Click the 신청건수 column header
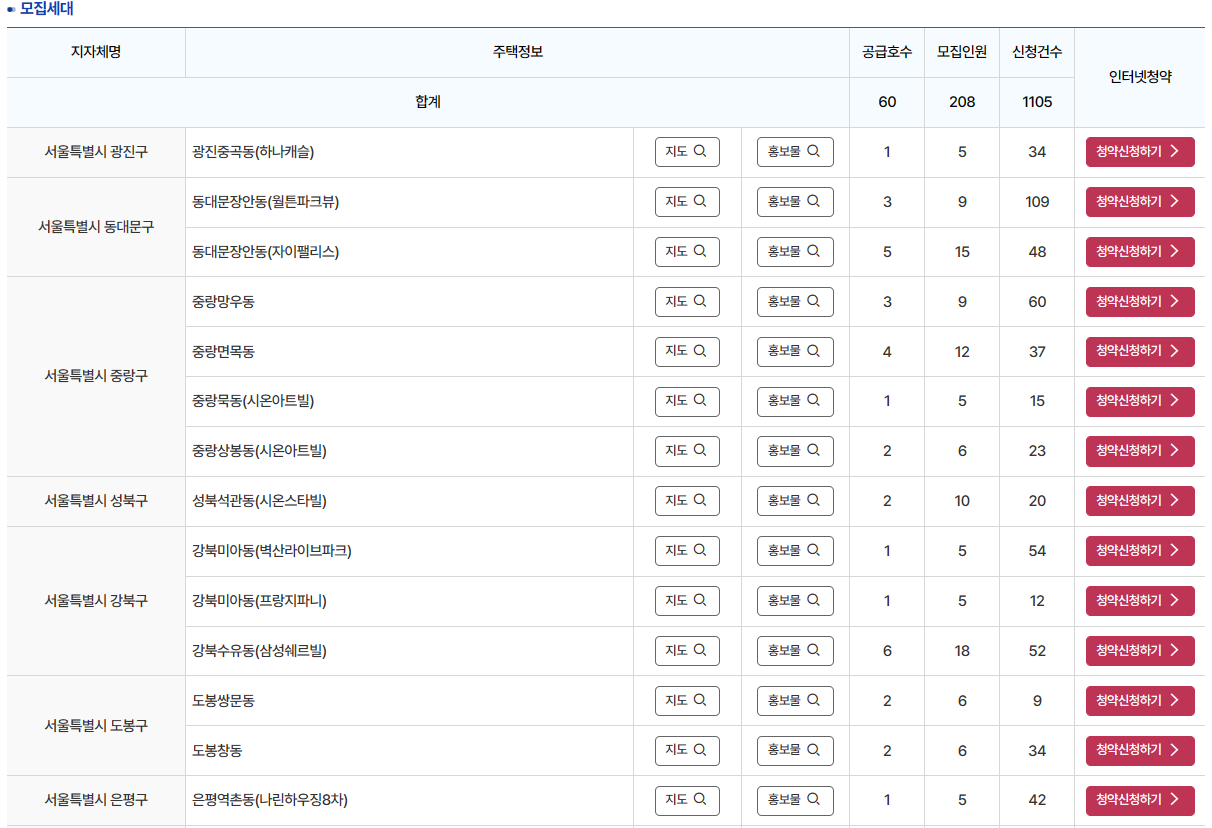 1037,52
